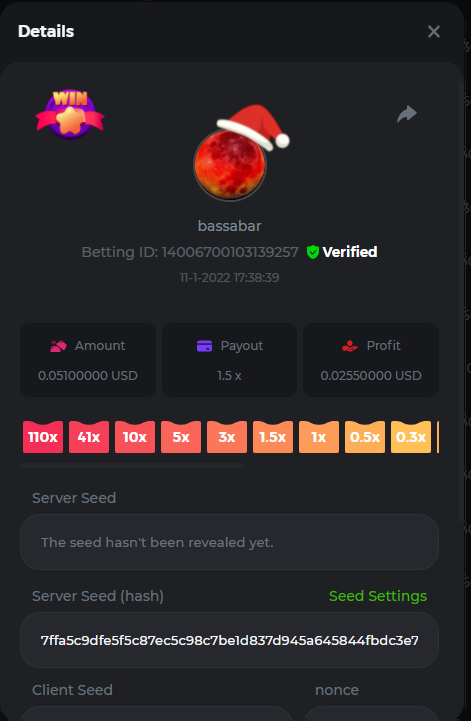Select the 110x multiplier tile
The height and width of the screenshot is (721, 471).
43,437
